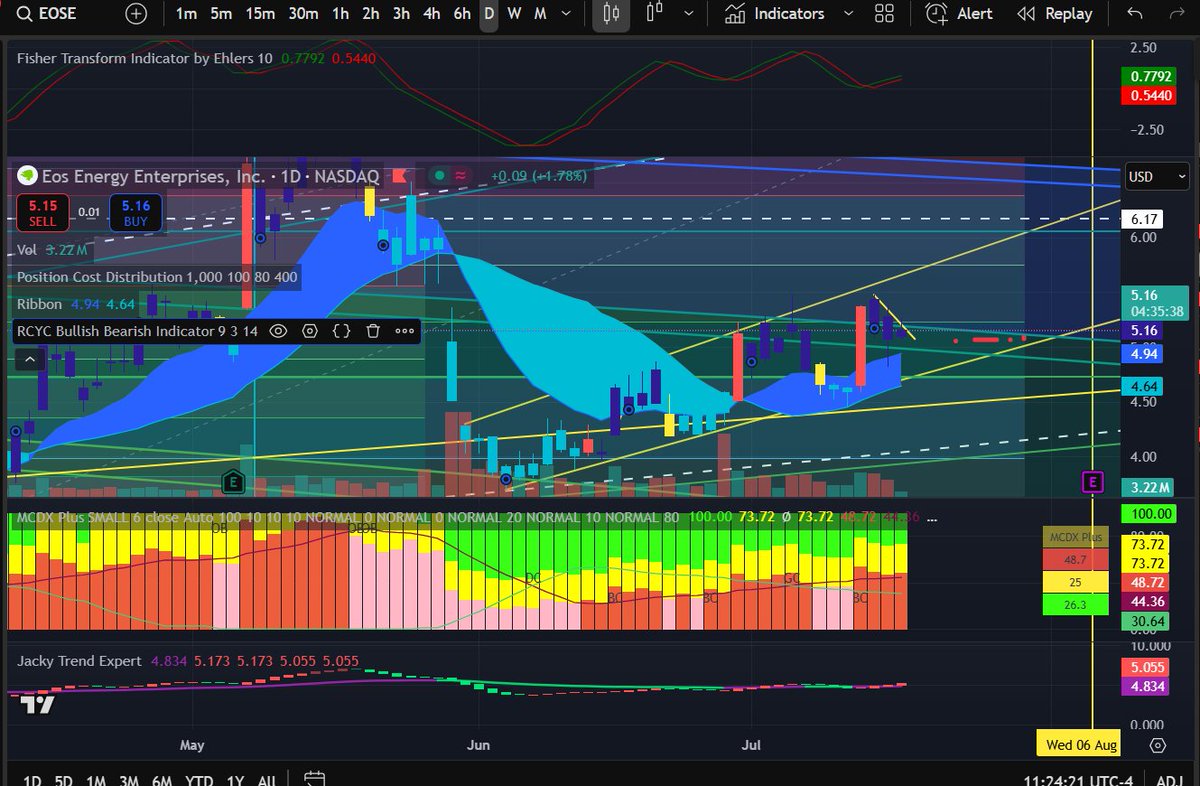The image size is (1200, 786).
Task: Click the Jacky Trend Expert legend
Action: (x=188, y=661)
